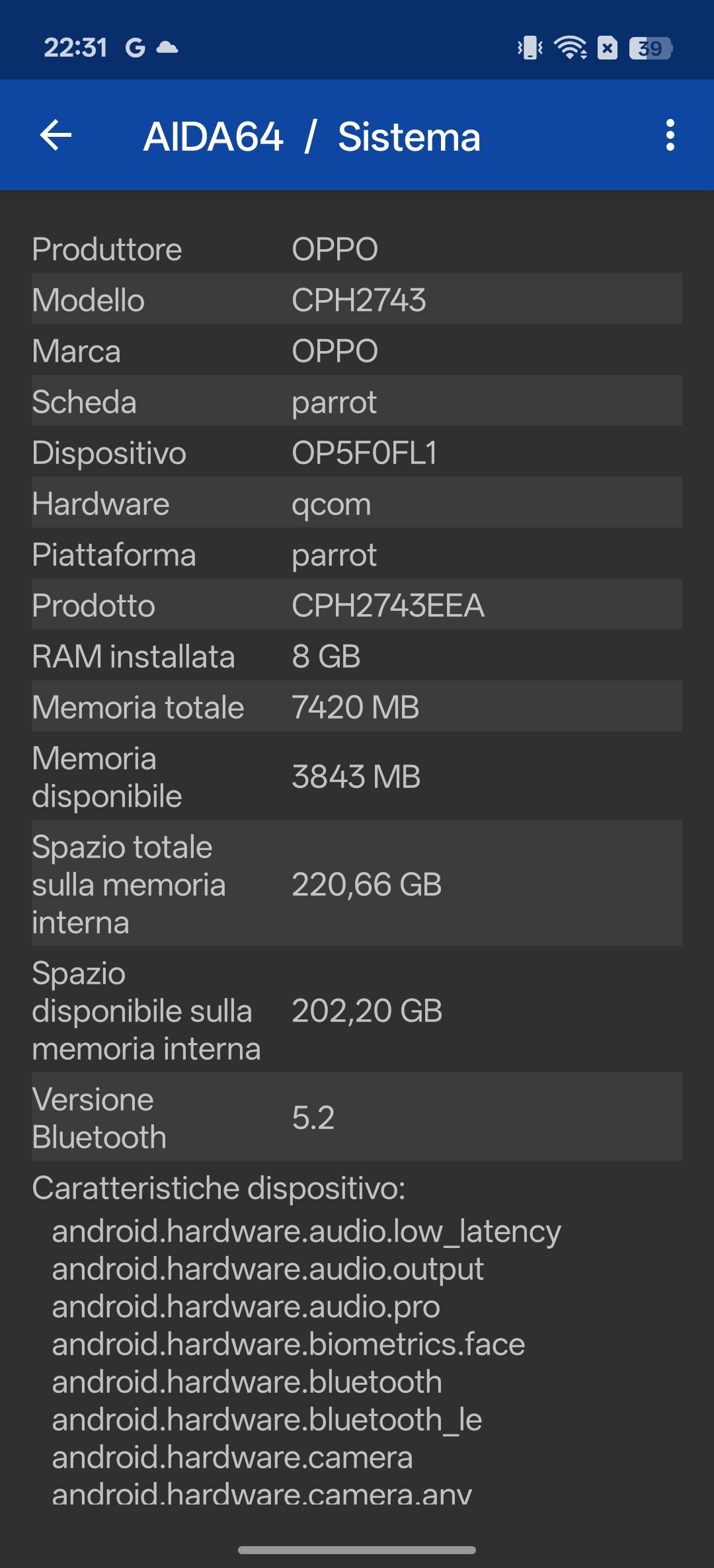
Task: Tap the battery level indicator
Action: (651, 48)
